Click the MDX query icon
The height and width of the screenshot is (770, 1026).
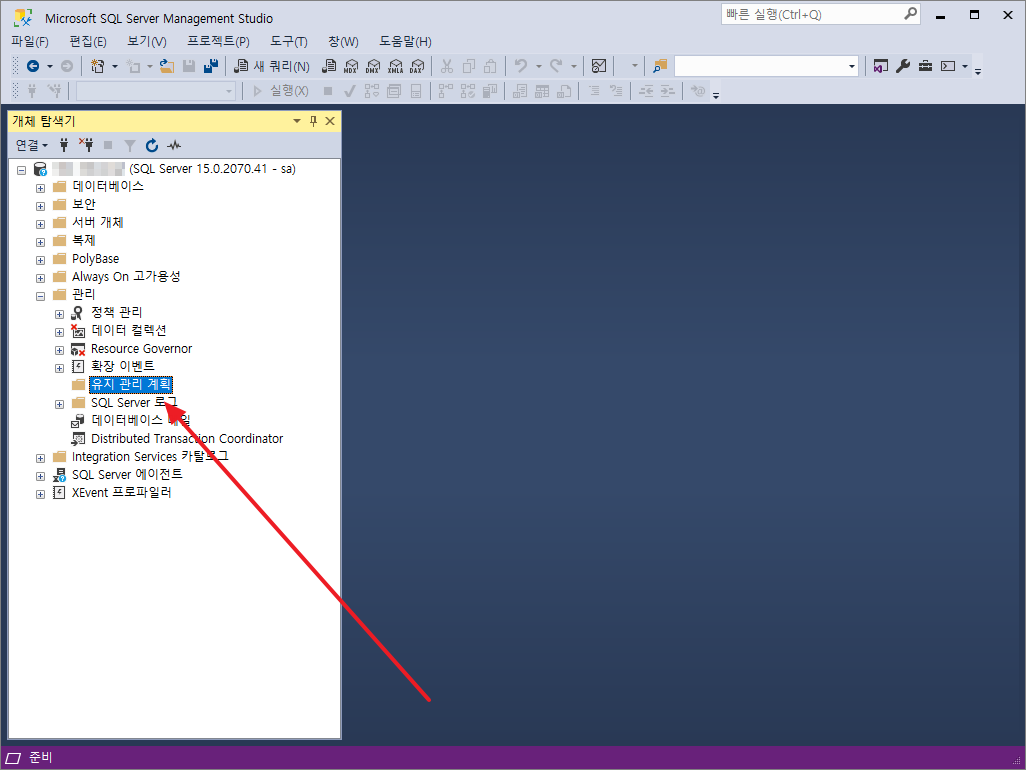point(351,66)
